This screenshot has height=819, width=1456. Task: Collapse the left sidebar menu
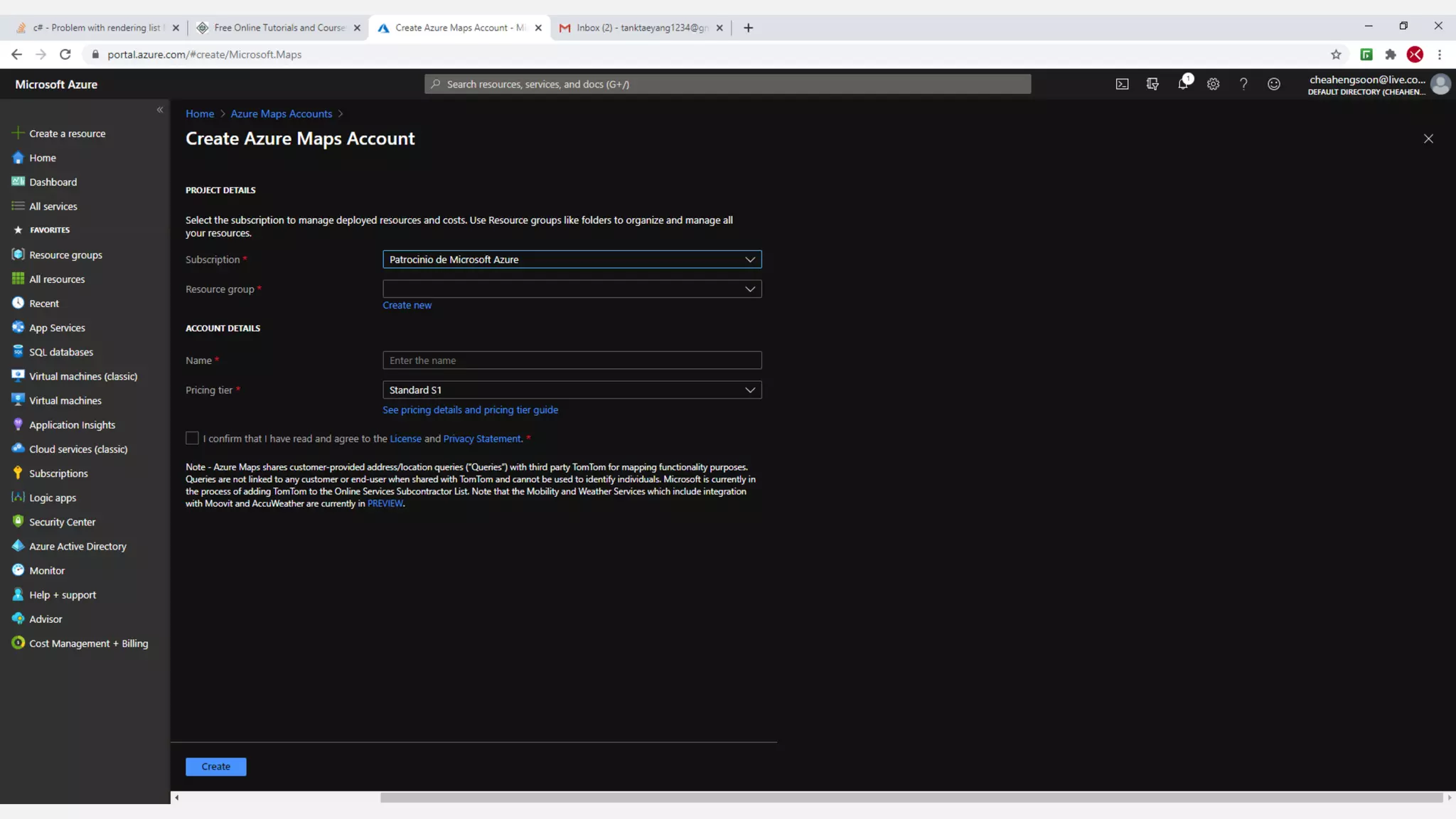coord(160,109)
